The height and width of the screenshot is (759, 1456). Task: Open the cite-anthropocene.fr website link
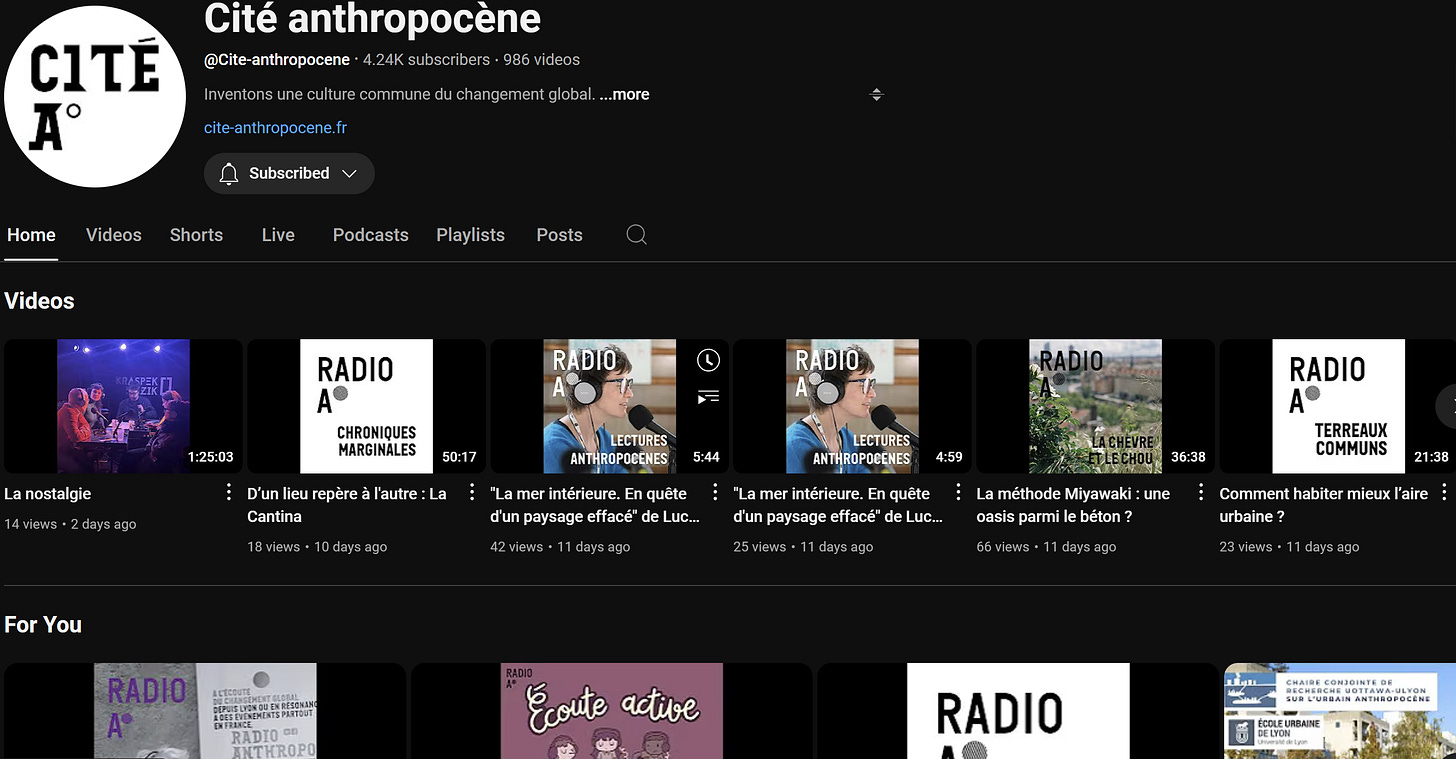tap(275, 128)
